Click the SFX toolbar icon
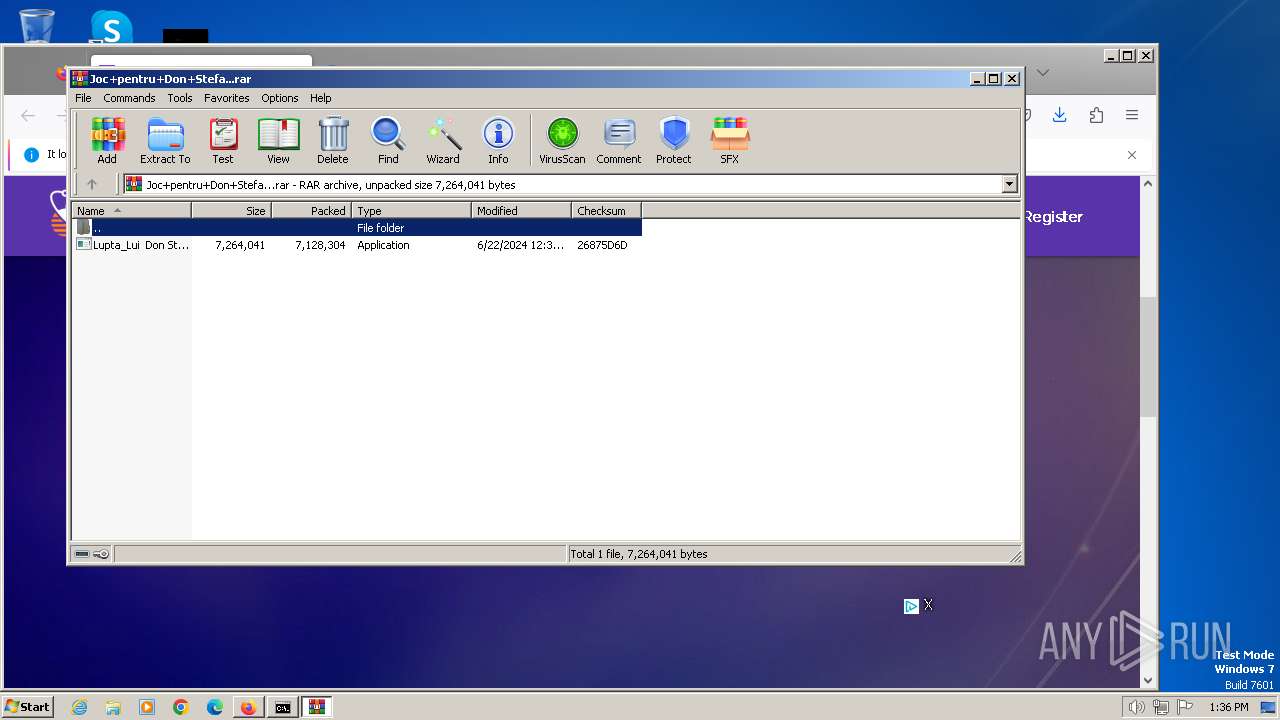 (730, 140)
